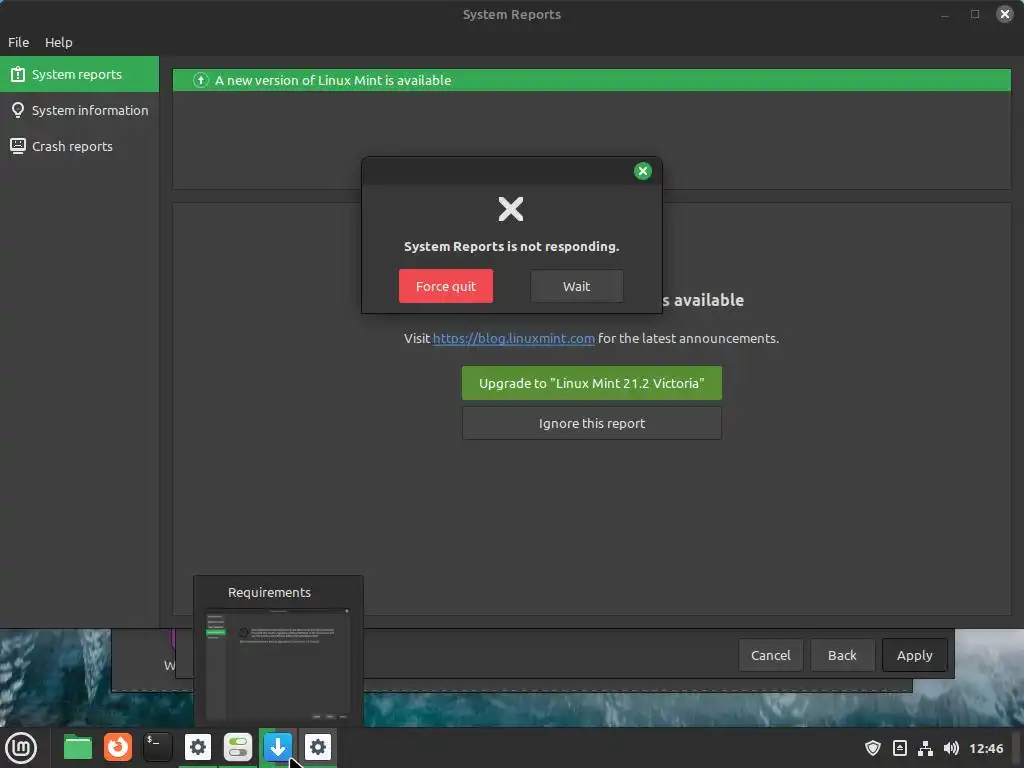Click Ignore this report
This screenshot has height=768, width=1024.
(x=592, y=423)
